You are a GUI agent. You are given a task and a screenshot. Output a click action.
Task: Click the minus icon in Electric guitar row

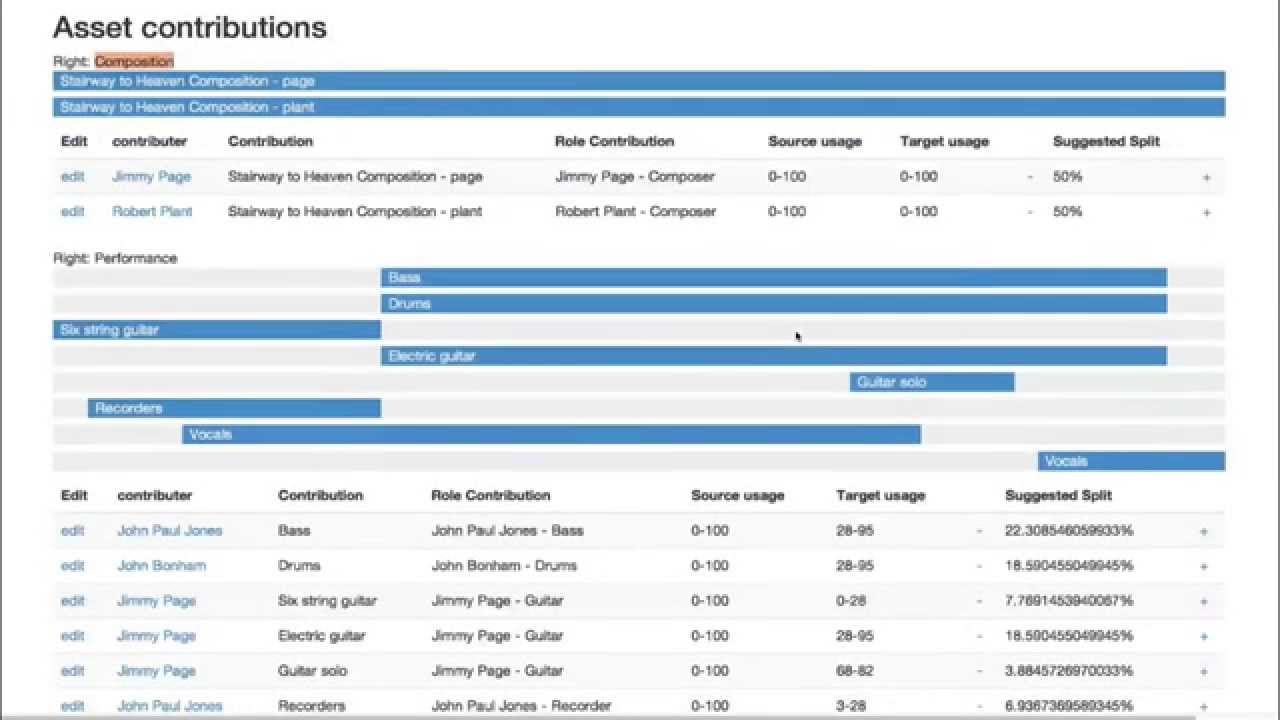(x=980, y=636)
